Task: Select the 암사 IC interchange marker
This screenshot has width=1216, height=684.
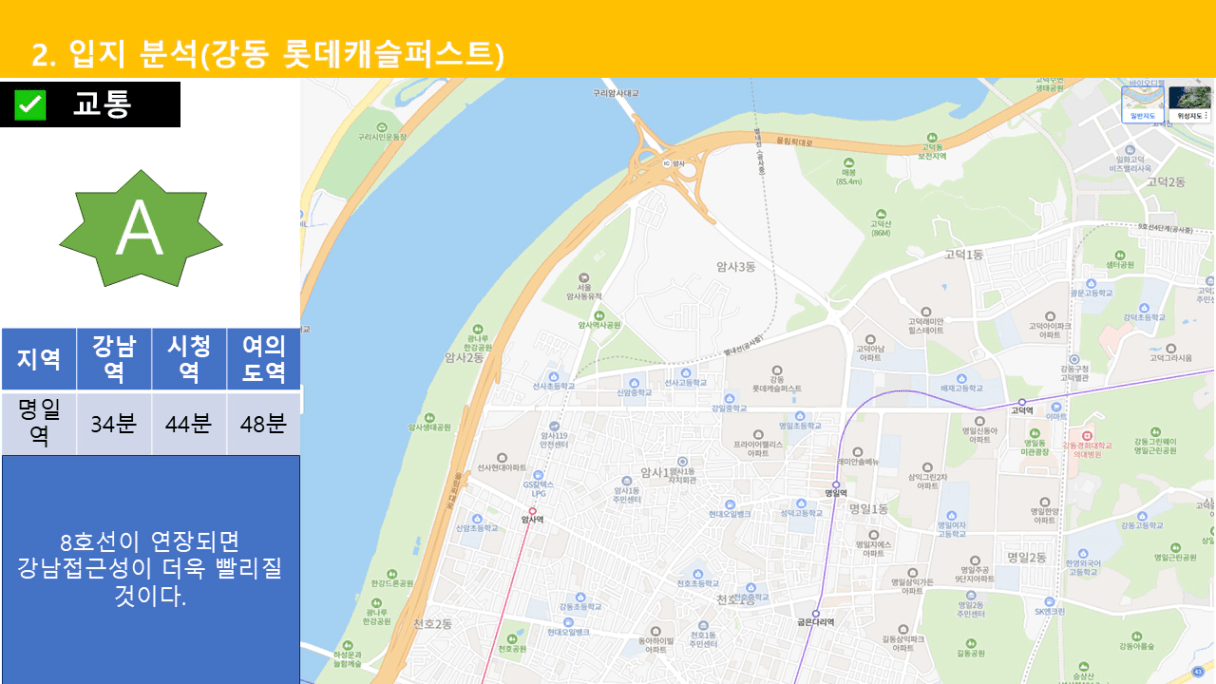Action: (x=666, y=162)
